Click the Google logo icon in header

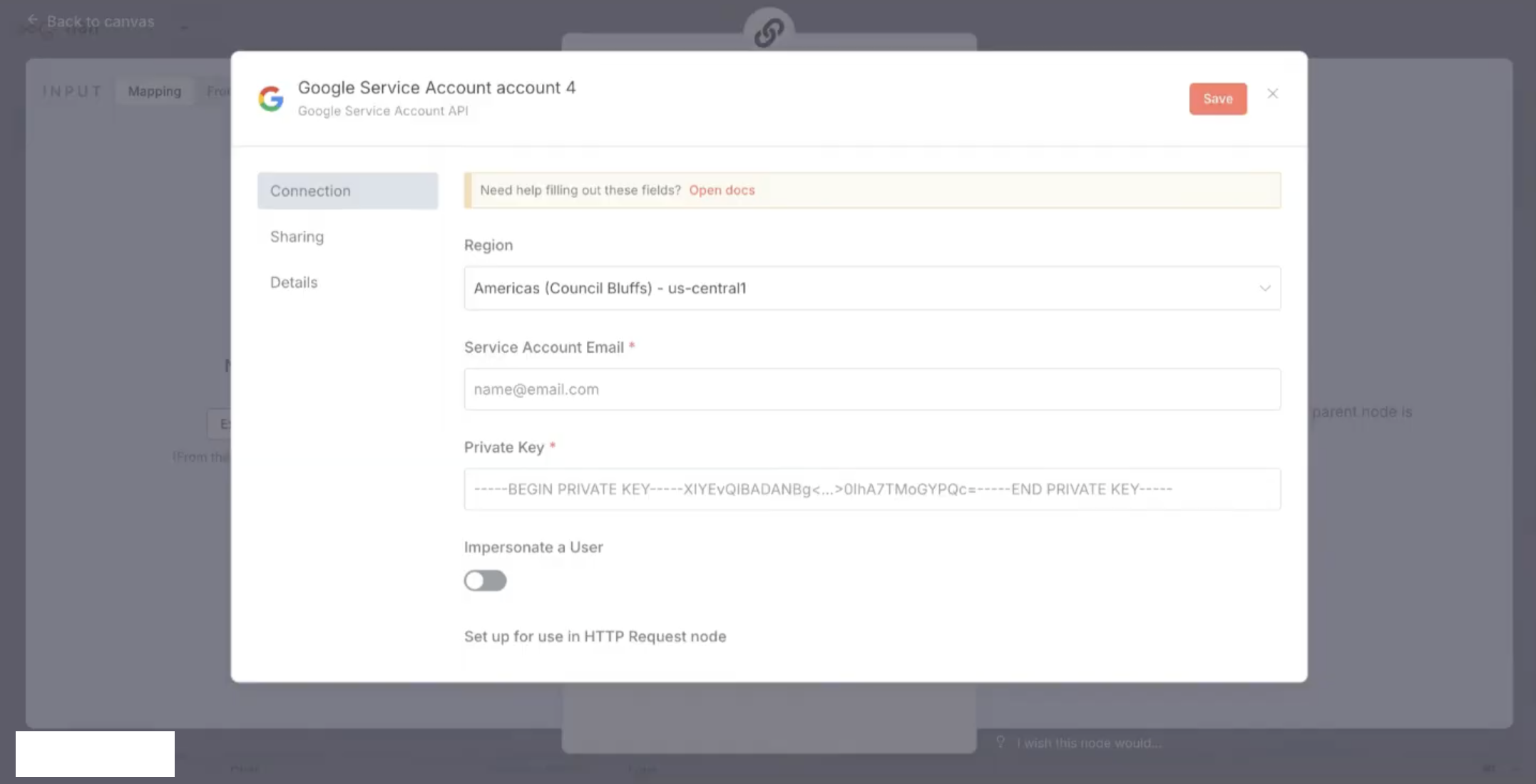click(271, 98)
